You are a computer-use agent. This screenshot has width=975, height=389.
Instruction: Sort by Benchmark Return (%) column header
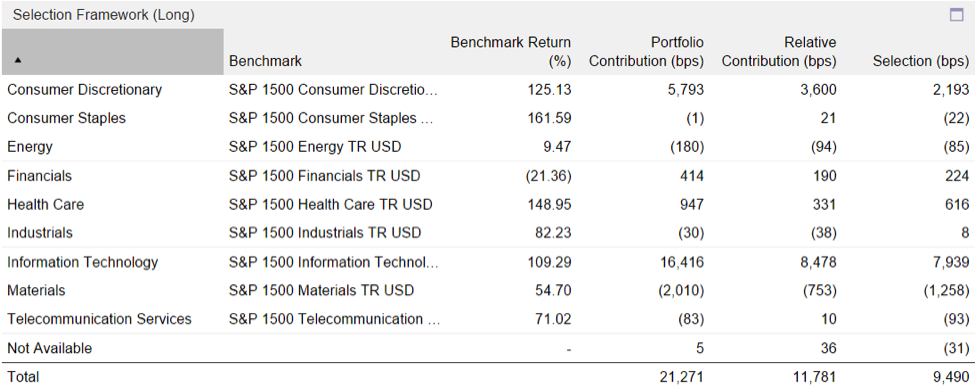point(511,52)
